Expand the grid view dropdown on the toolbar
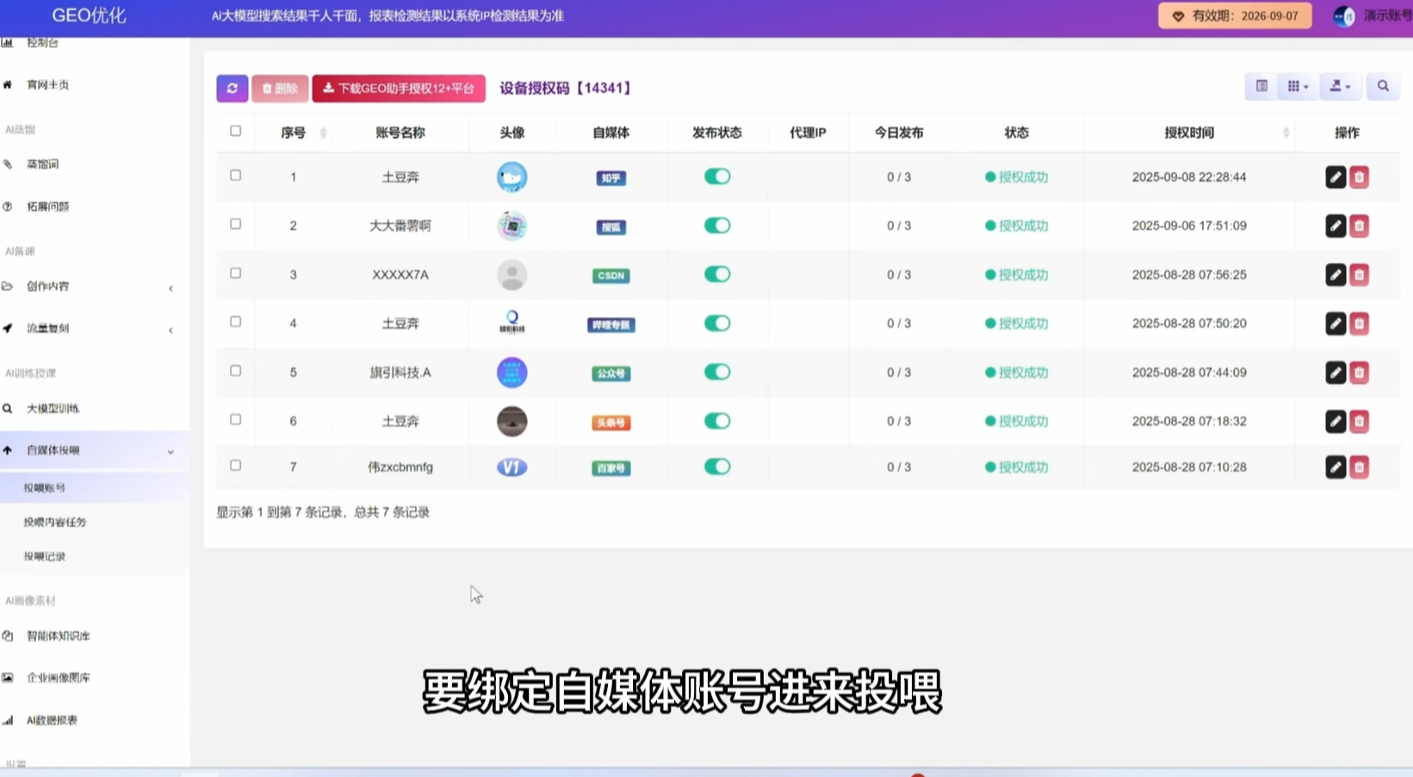1413x777 pixels. click(1296, 87)
